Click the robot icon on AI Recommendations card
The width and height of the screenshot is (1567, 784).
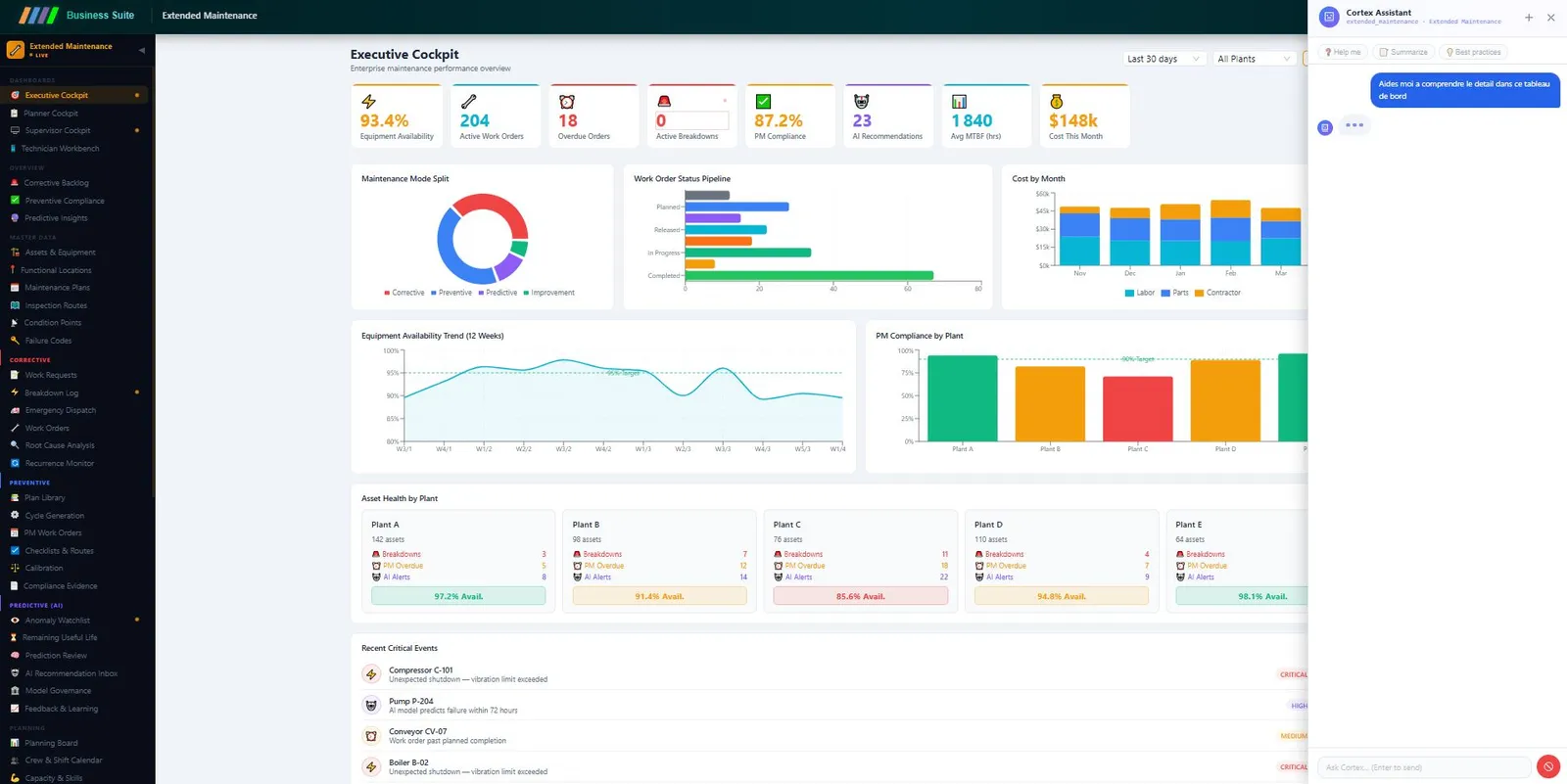coord(861,102)
